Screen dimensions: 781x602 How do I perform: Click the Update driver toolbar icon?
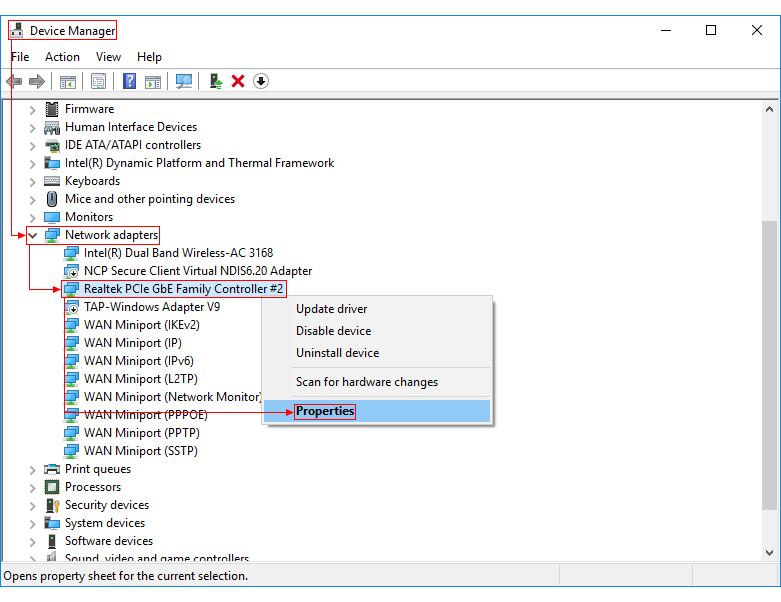pyautogui.click(x=215, y=81)
